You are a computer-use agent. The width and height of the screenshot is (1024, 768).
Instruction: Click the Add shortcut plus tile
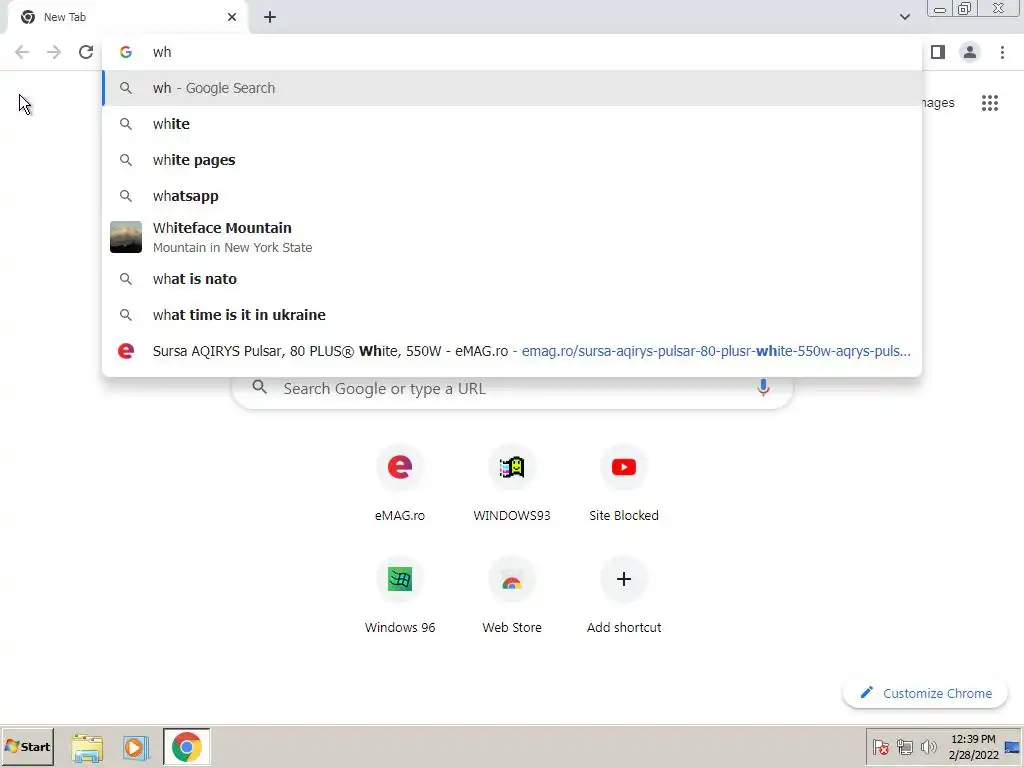click(x=624, y=596)
